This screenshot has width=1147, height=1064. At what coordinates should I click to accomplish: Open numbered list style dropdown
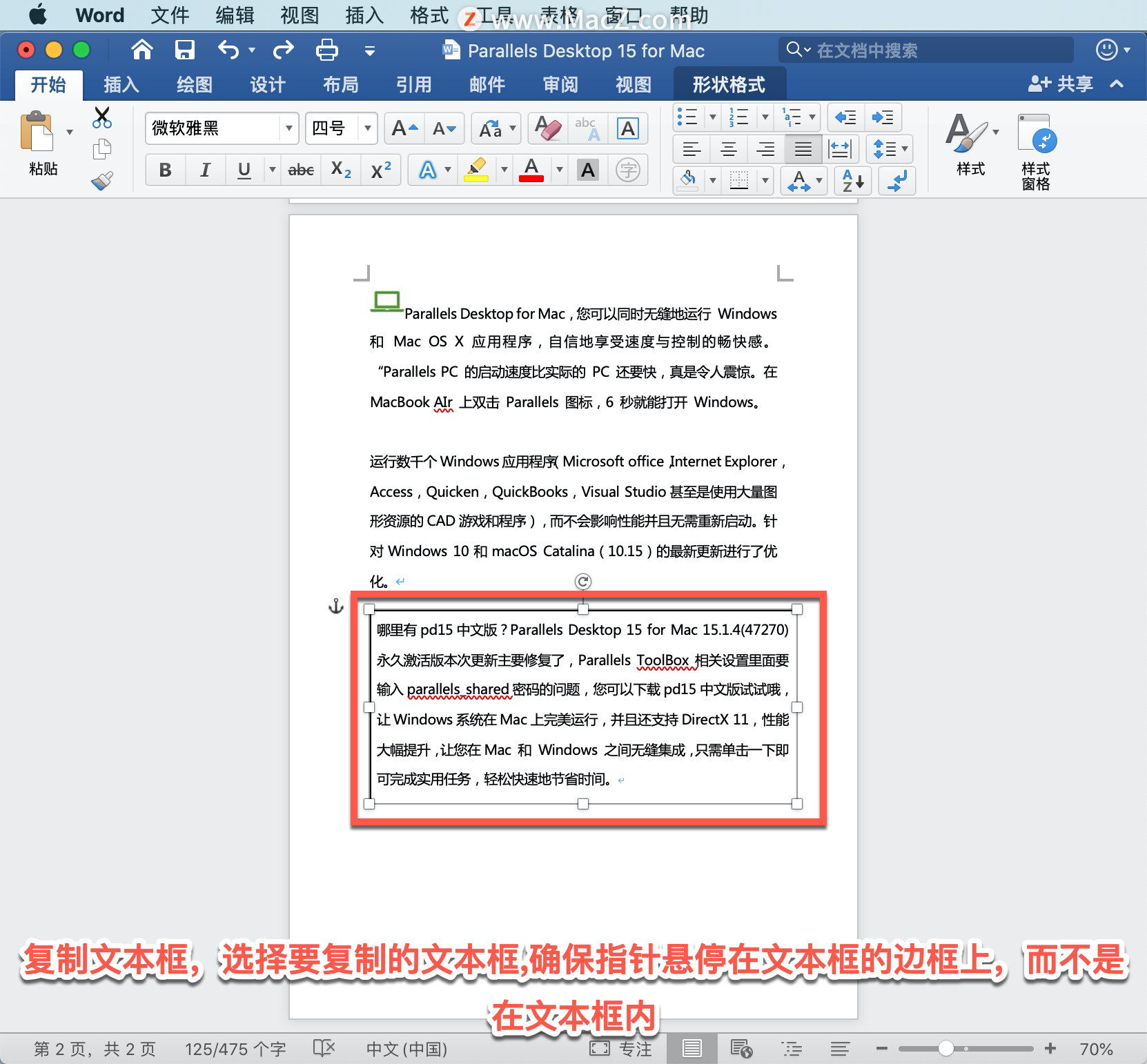(x=765, y=117)
